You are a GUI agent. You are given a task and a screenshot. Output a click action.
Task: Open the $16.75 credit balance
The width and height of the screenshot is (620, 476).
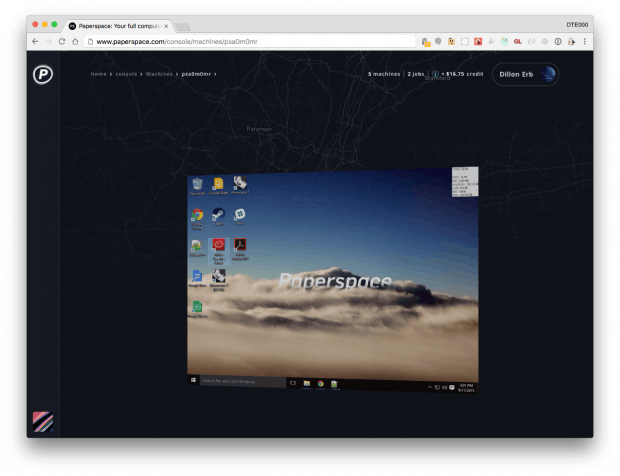pyautogui.click(x=465, y=74)
